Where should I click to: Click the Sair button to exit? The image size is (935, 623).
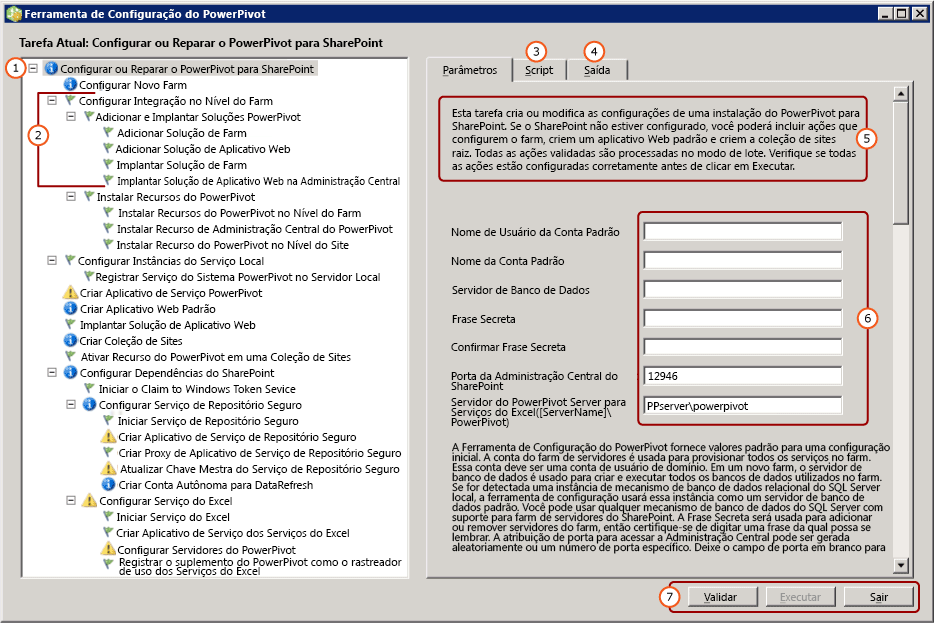(878, 596)
